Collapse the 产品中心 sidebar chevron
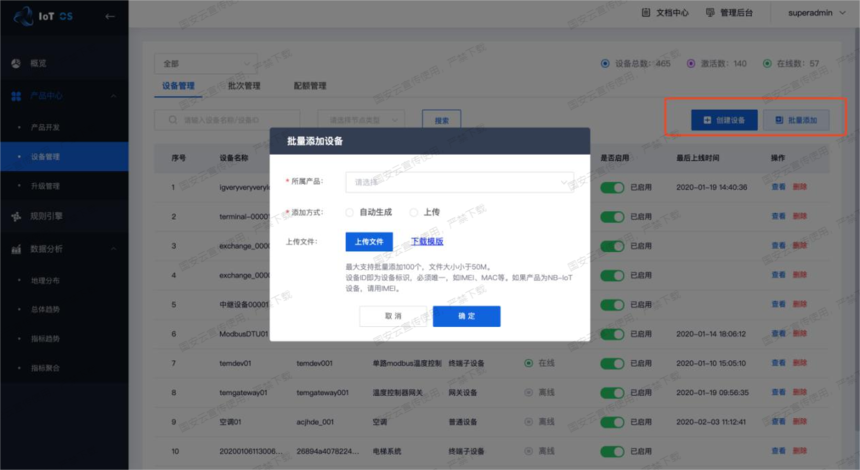This screenshot has height=470, width=860. 114,96
